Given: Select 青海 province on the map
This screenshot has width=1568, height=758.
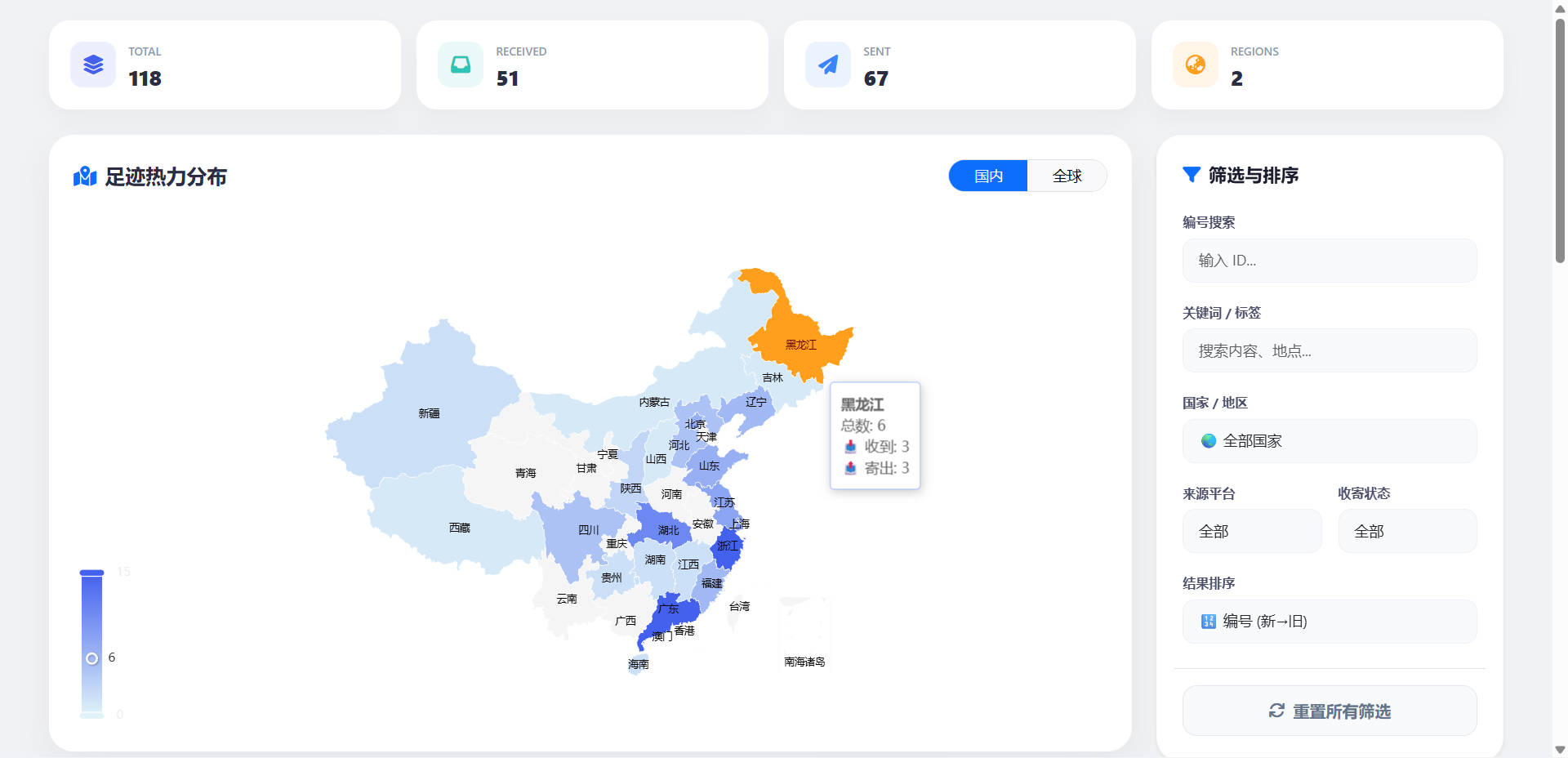Looking at the screenshot, I should point(525,473).
